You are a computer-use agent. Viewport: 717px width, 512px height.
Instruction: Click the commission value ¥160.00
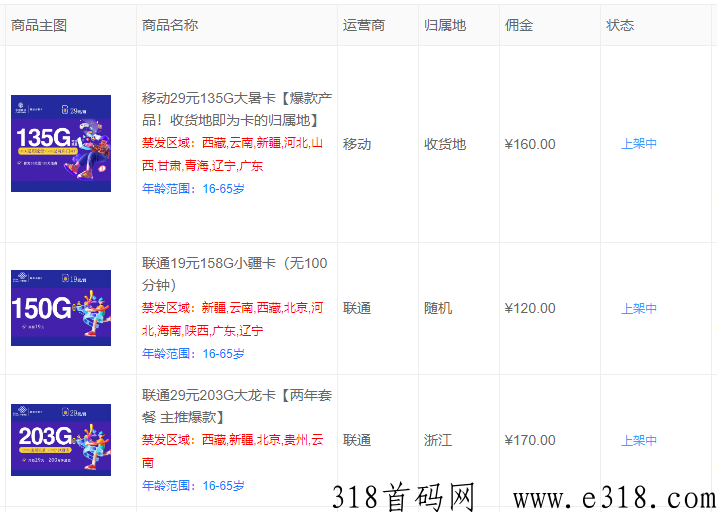point(530,144)
